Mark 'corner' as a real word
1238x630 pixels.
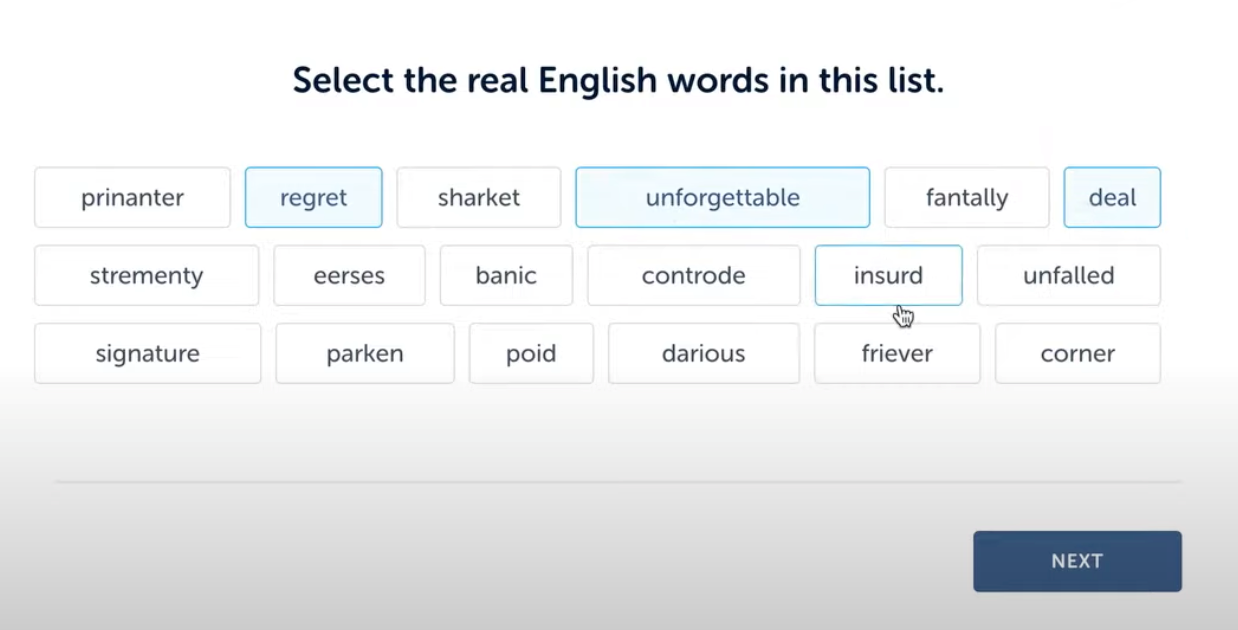1077,353
